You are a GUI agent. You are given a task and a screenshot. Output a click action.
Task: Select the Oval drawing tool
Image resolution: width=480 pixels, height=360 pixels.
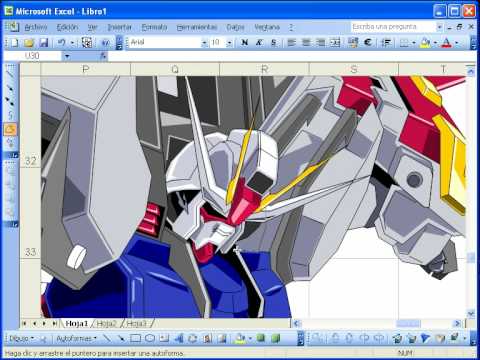coord(150,338)
